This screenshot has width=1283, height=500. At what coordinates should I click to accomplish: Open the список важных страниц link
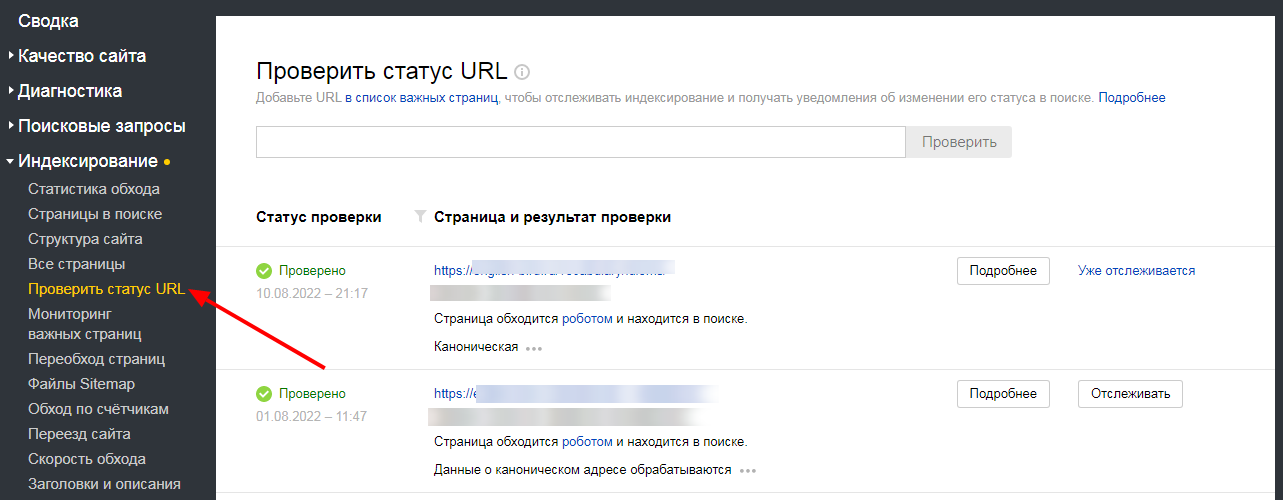[421, 98]
